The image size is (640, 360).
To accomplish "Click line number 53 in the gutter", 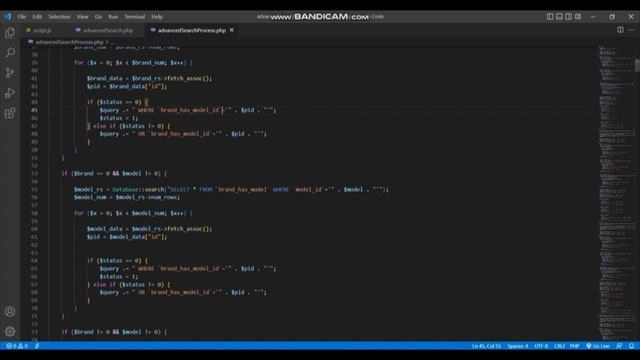I will (x=34, y=173).
